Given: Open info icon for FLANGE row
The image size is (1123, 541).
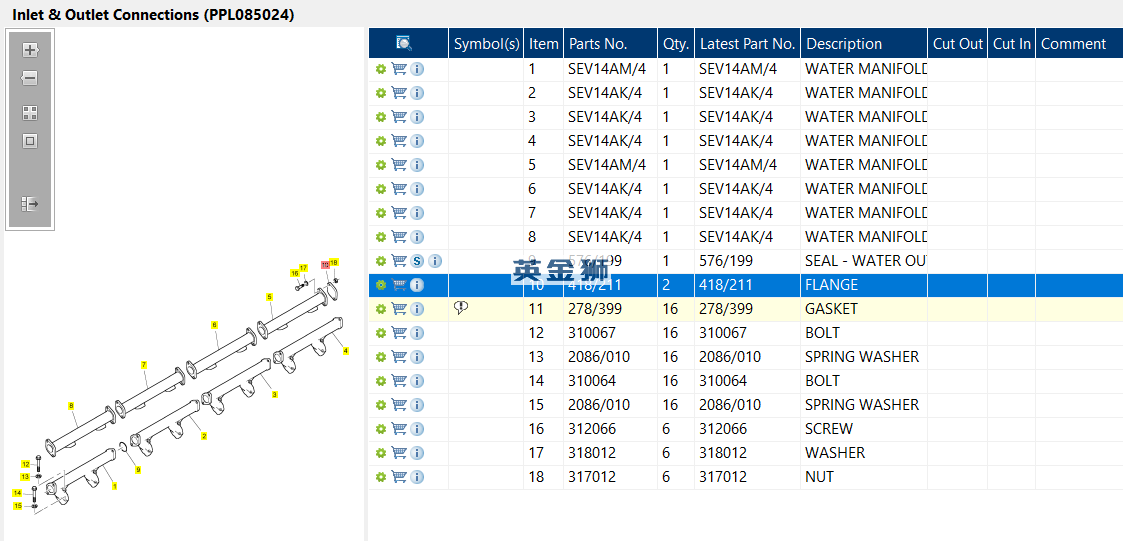Looking at the screenshot, I should (x=417, y=285).
